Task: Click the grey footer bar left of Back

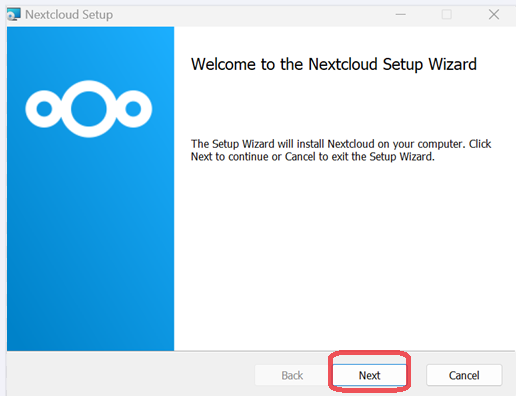Action: [130, 374]
